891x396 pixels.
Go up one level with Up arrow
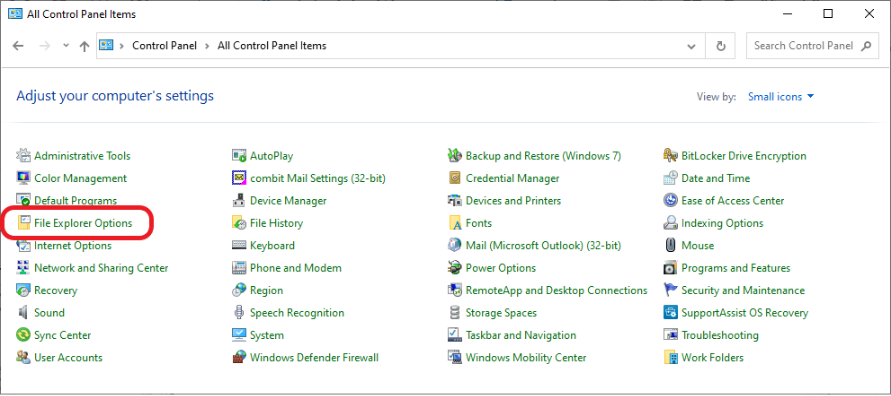[84, 46]
